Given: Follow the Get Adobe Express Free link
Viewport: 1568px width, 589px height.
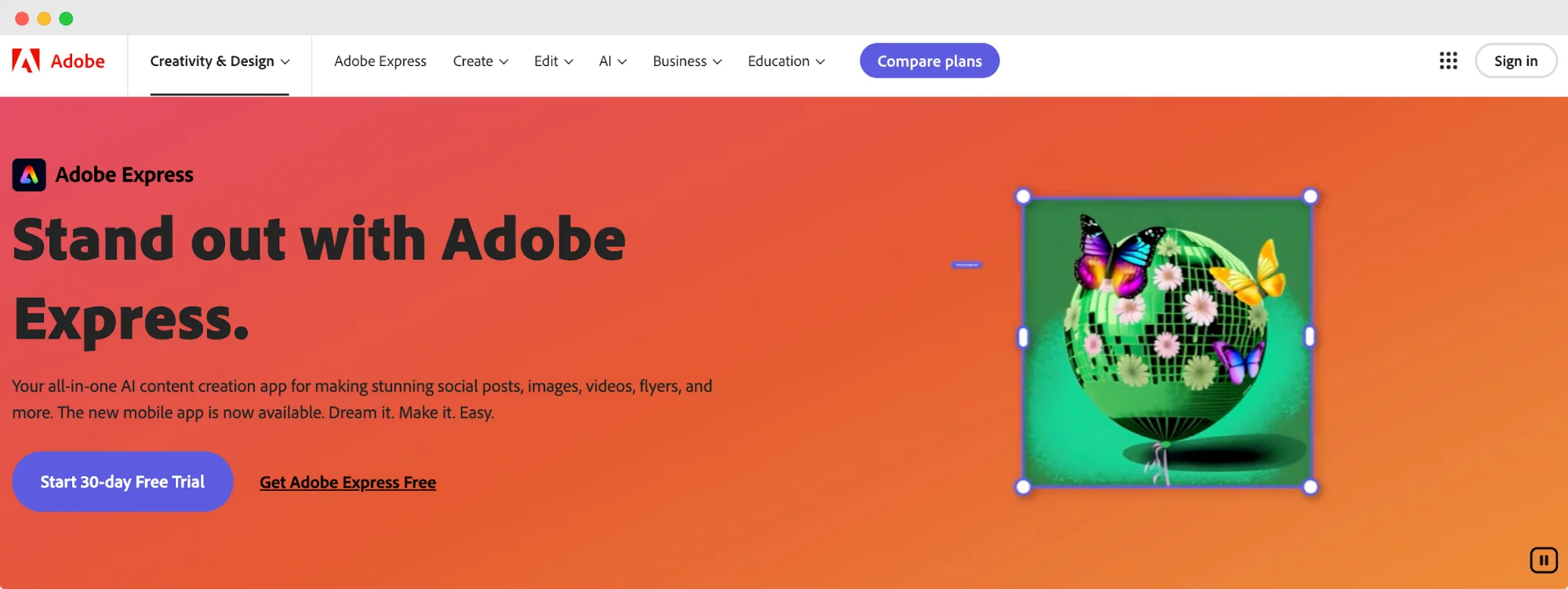Looking at the screenshot, I should coord(347,482).
